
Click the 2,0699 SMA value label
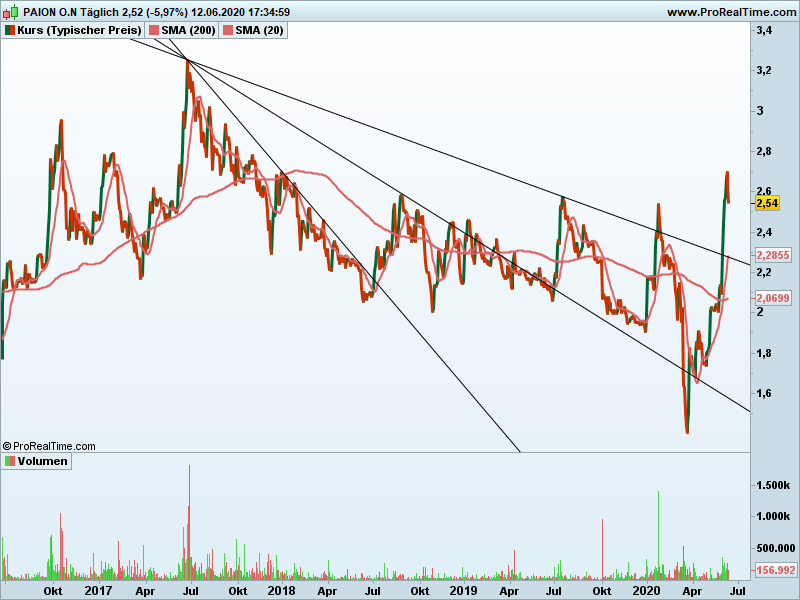(x=772, y=298)
